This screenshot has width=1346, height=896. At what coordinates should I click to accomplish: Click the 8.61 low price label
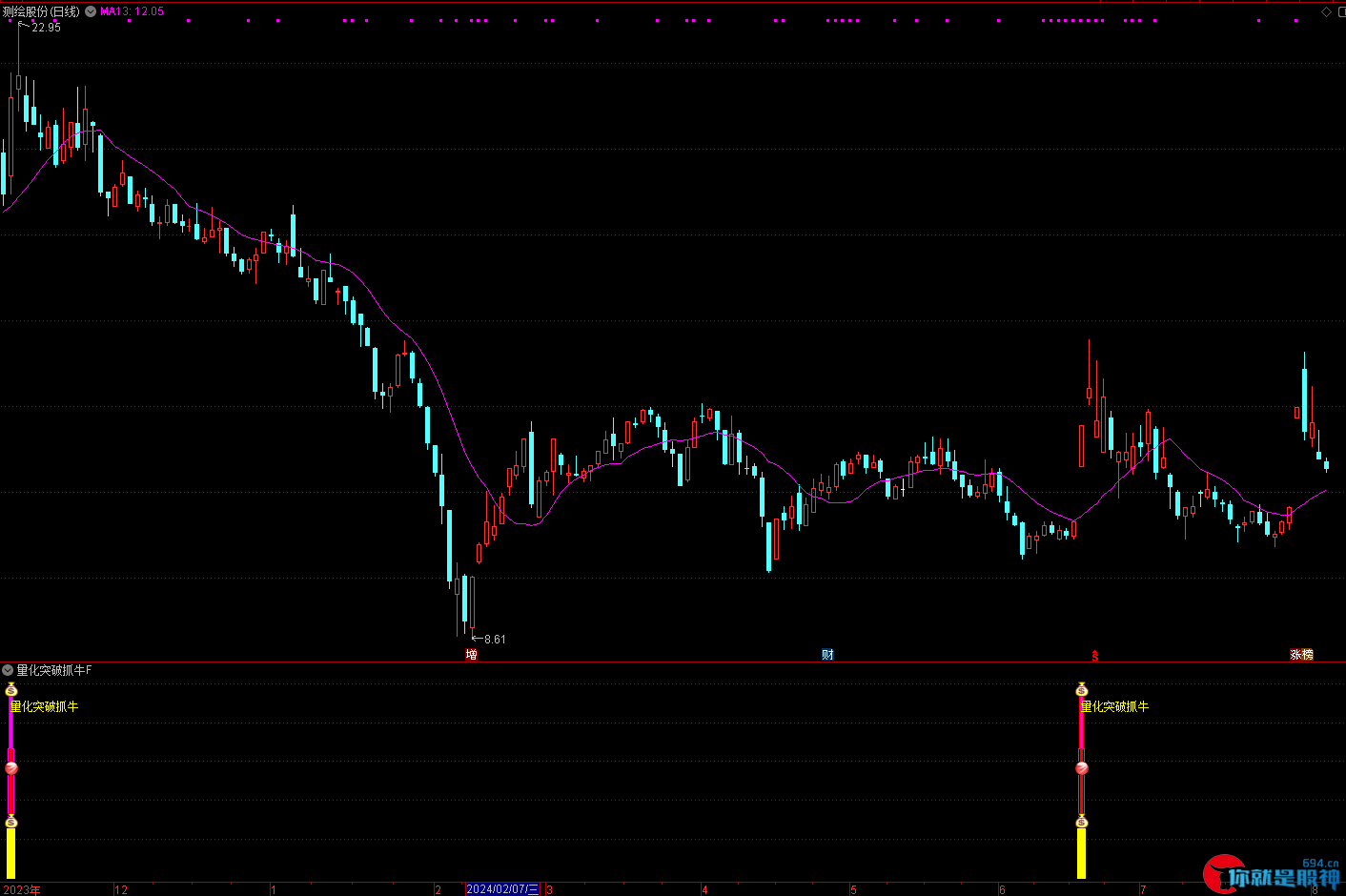pos(495,640)
